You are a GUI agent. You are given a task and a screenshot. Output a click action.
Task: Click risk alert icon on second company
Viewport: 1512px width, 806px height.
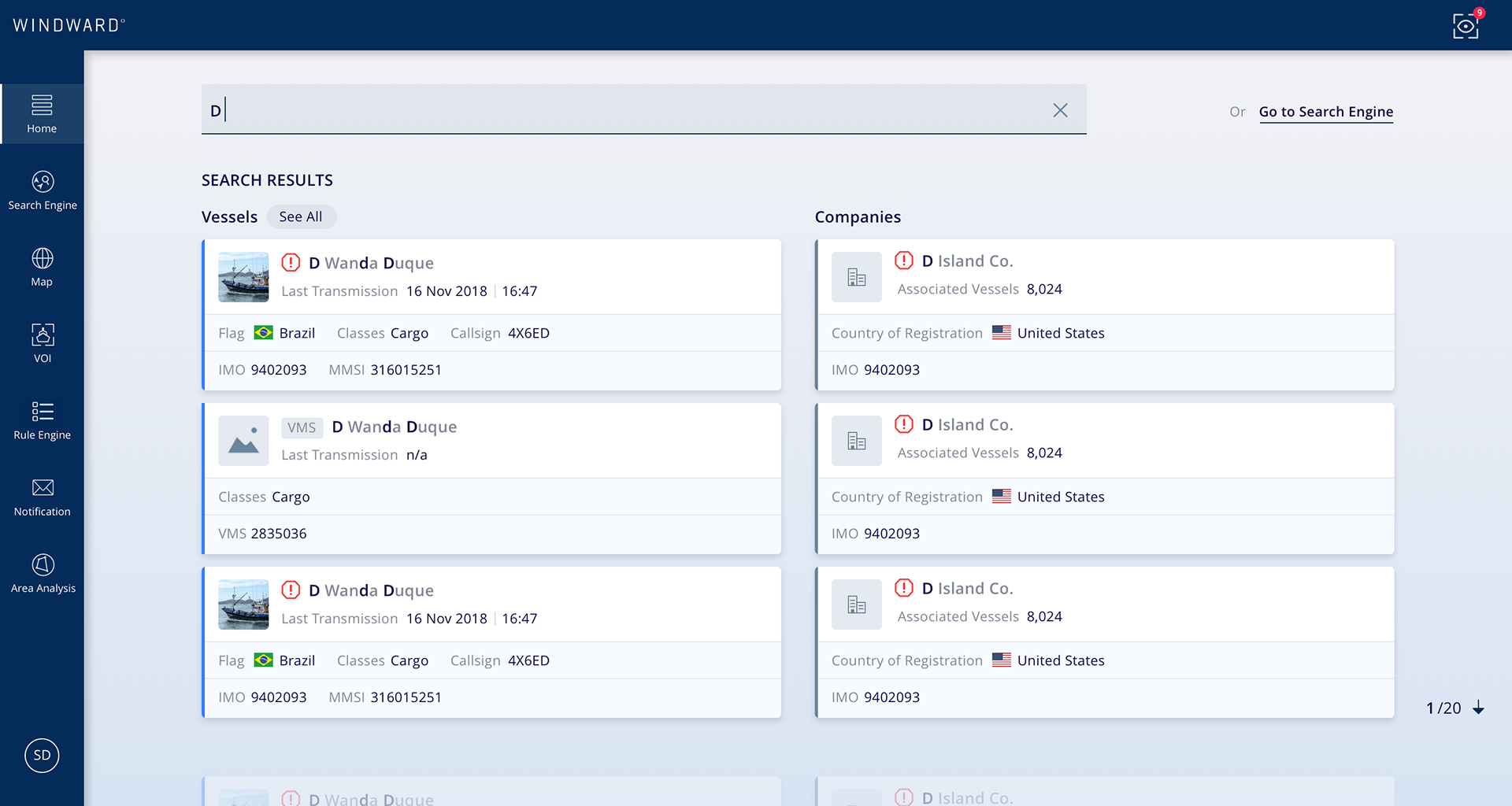pos(904,423)
